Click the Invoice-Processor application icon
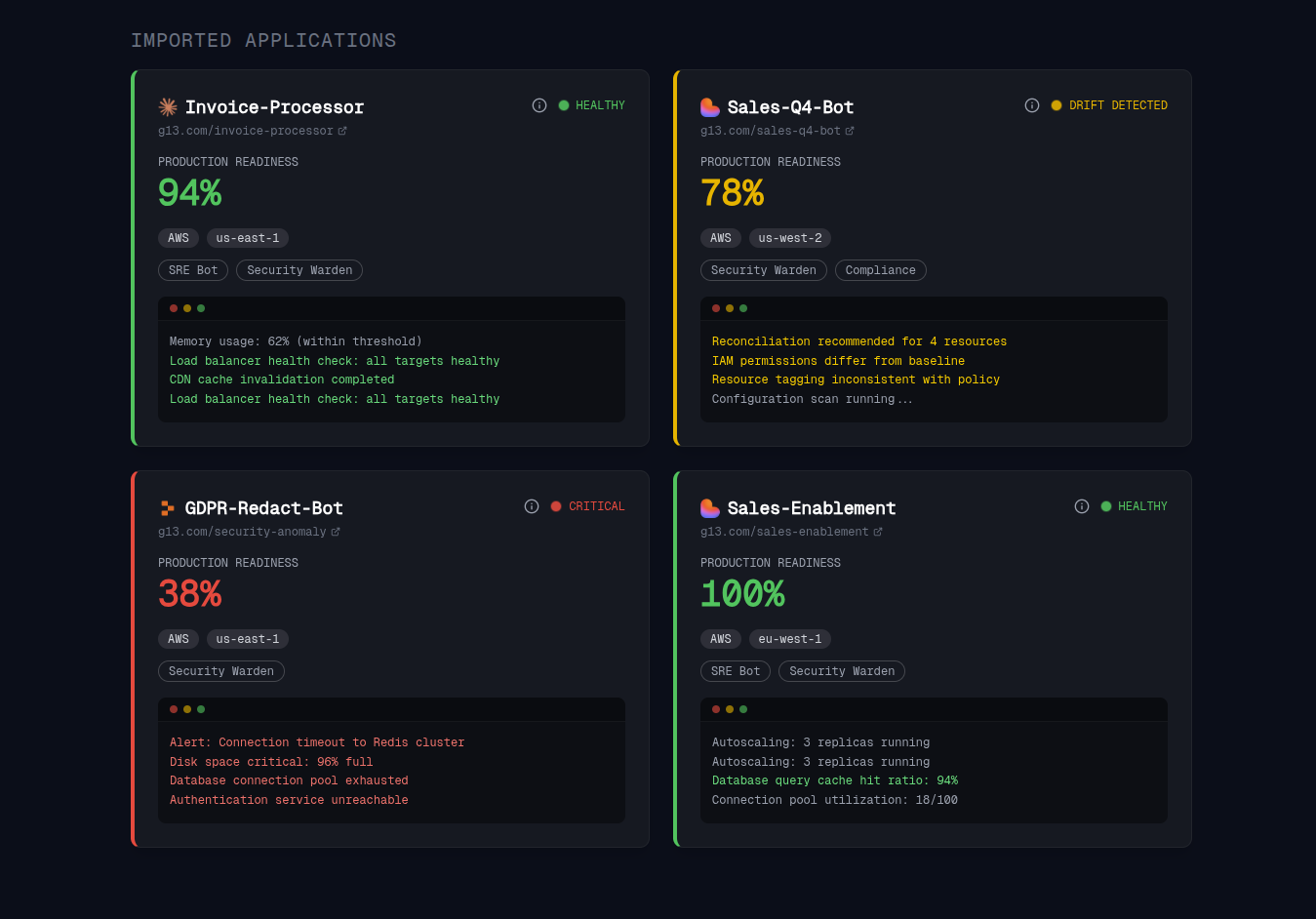The height and width of the screenshot is (919, 1316). pyautogui.click(x=168, y=105)
